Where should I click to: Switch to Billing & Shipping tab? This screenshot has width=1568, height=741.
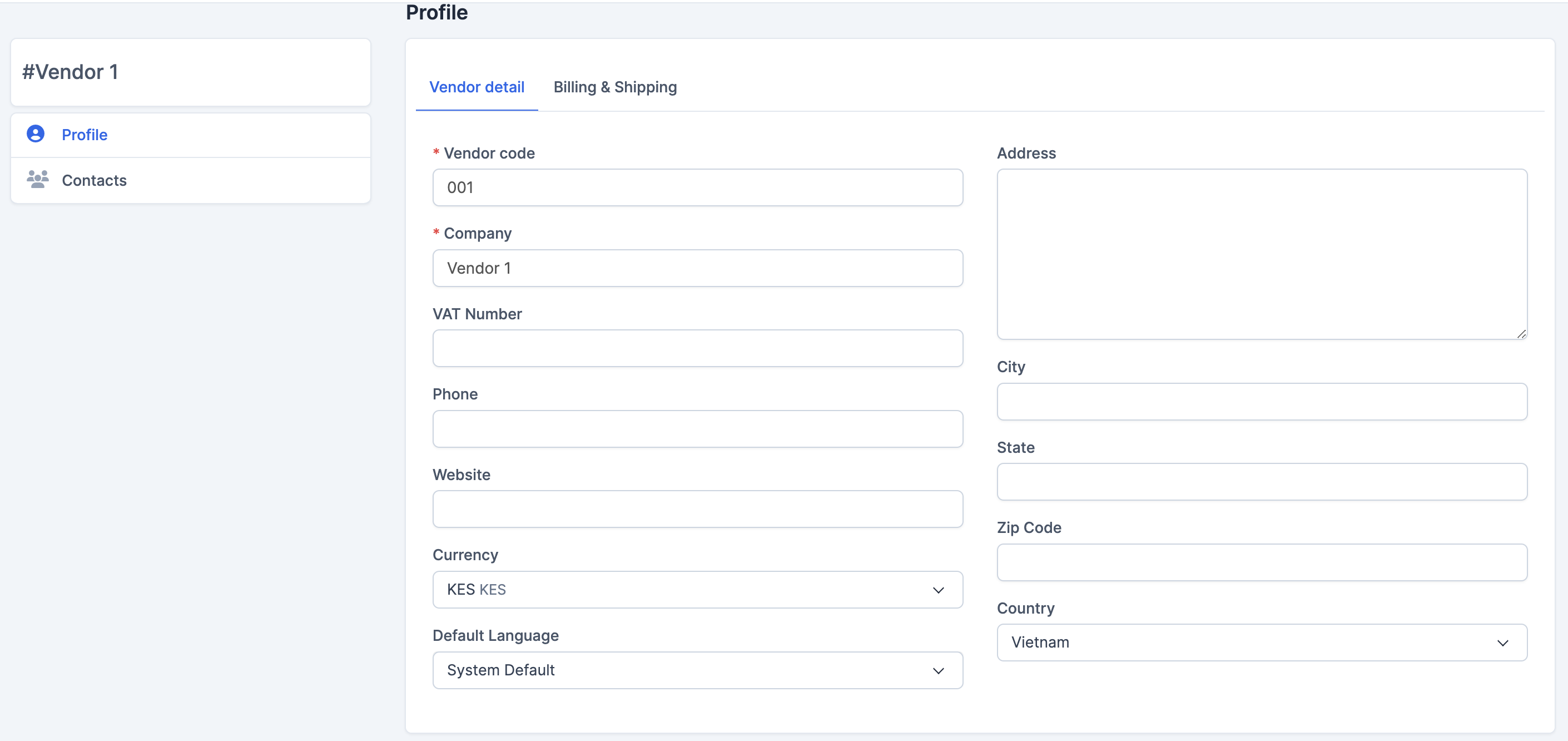(x=615, y=87)
